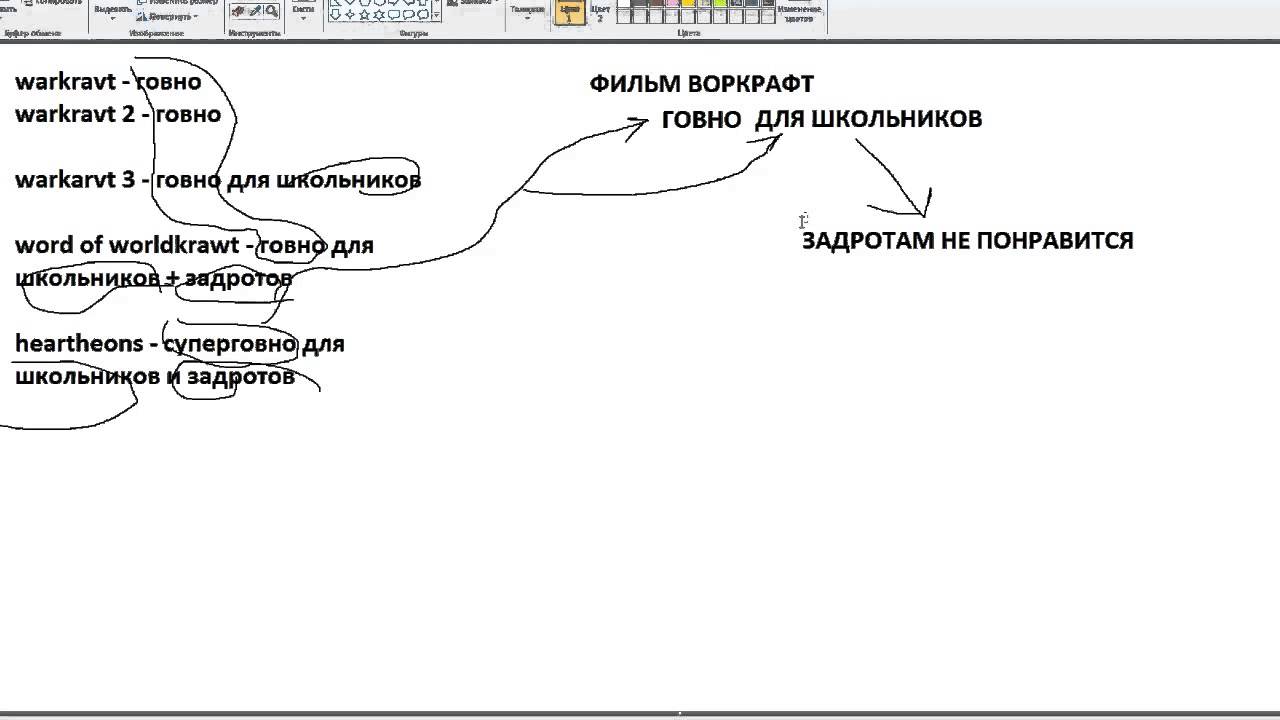Open Изменение цветов color editor
Viewport: 1280px width, 720px height.
[x=799, y=12]
